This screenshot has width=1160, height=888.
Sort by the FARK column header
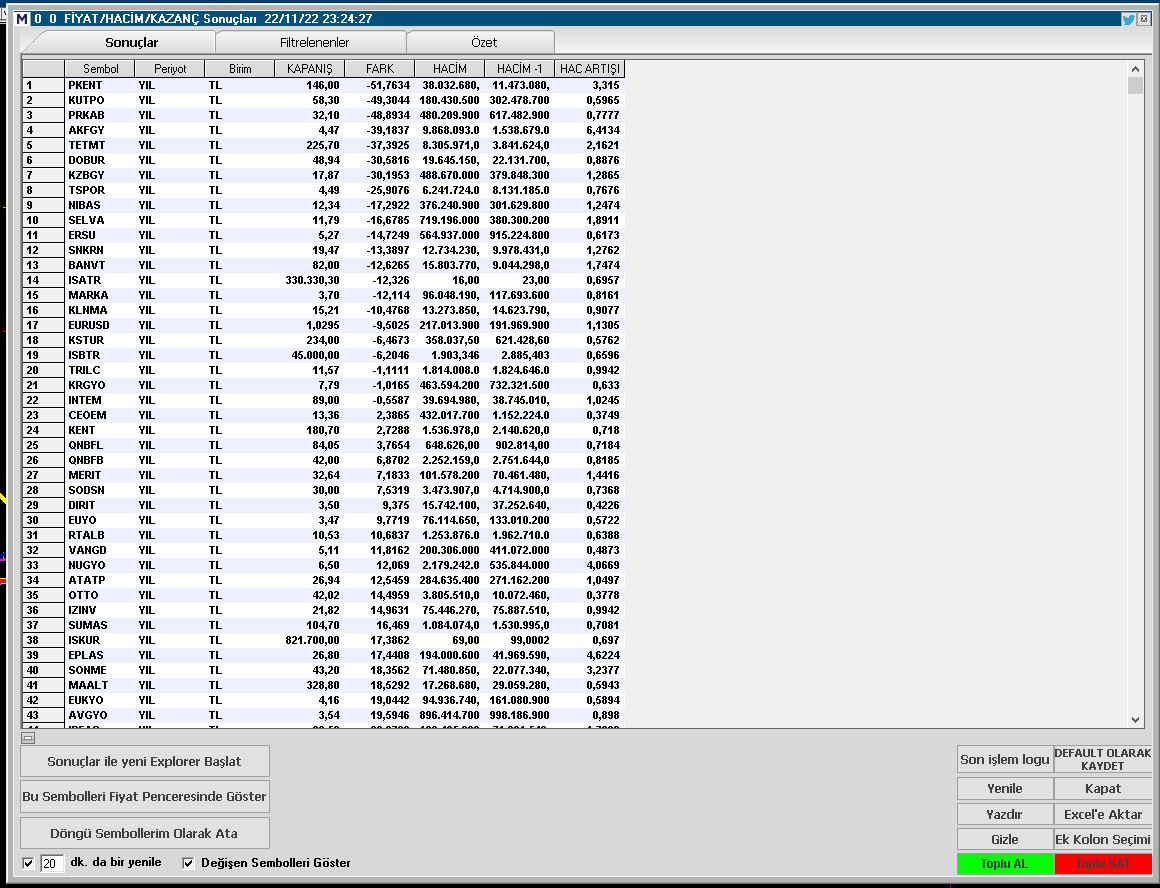click(x=380, y=69)
